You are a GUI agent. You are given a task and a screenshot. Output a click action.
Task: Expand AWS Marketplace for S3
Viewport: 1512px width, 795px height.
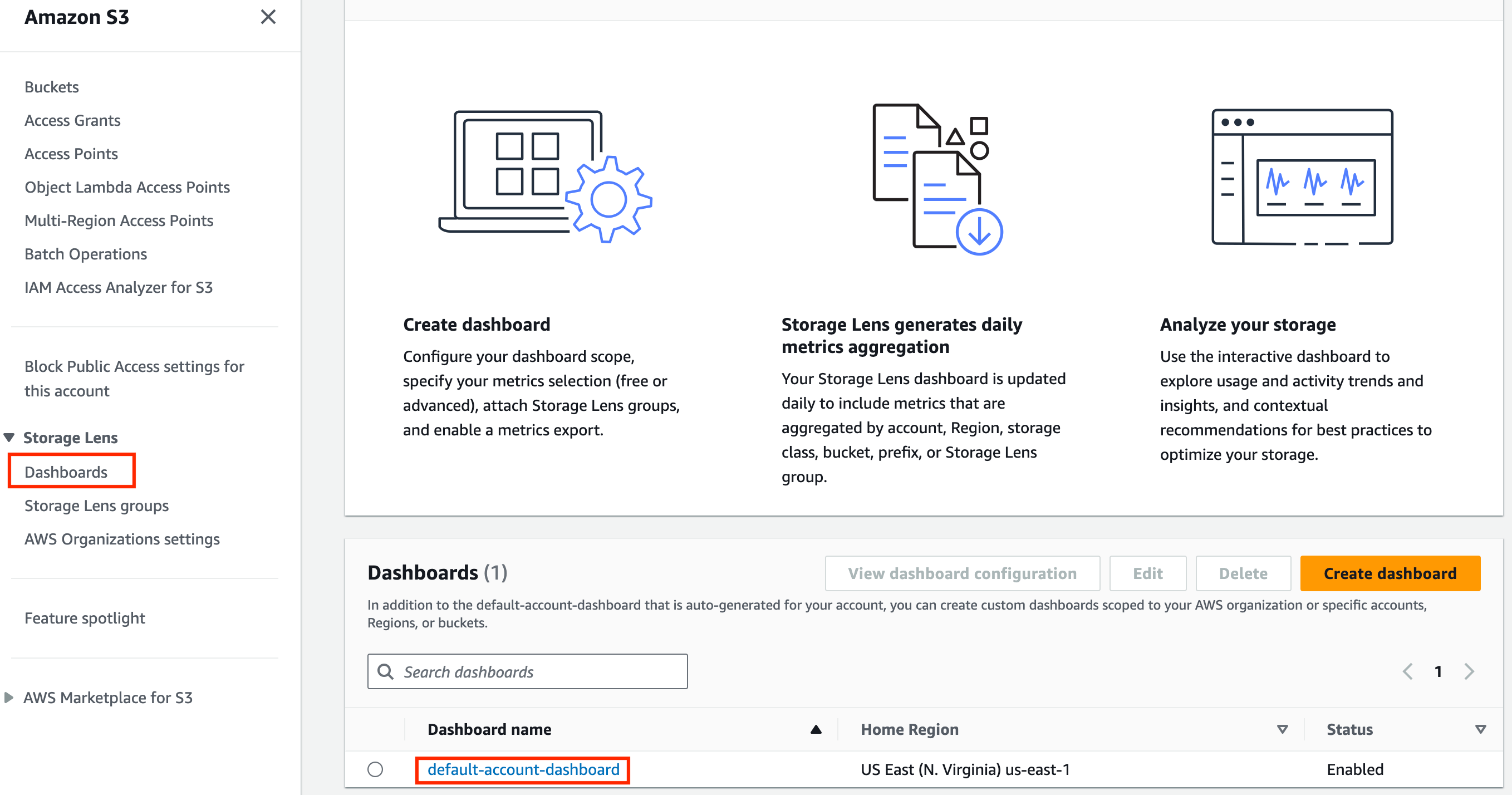[x=9, y=698]
